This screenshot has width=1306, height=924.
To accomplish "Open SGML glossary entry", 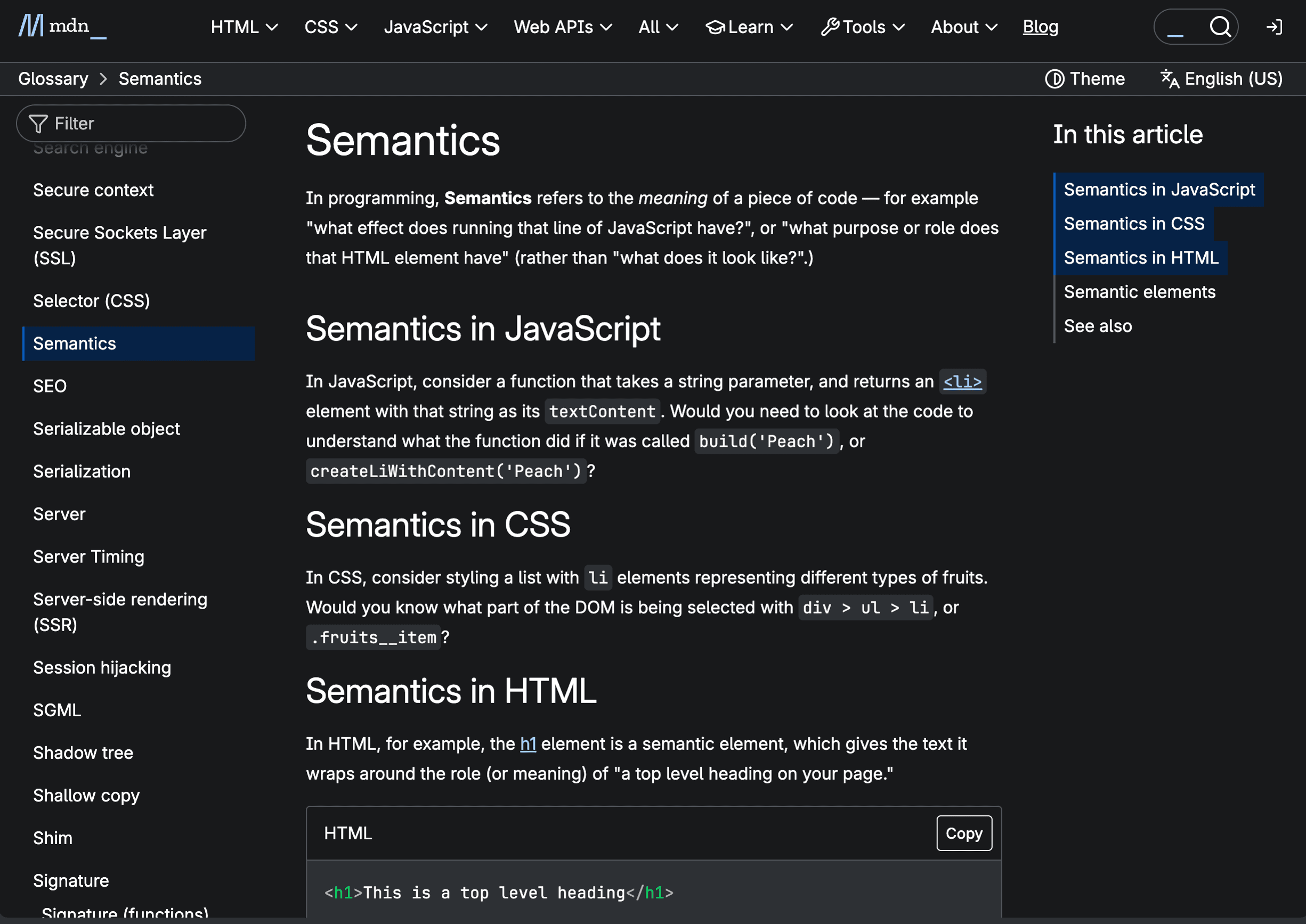I will pyautogui.click(x=57, y=710).
